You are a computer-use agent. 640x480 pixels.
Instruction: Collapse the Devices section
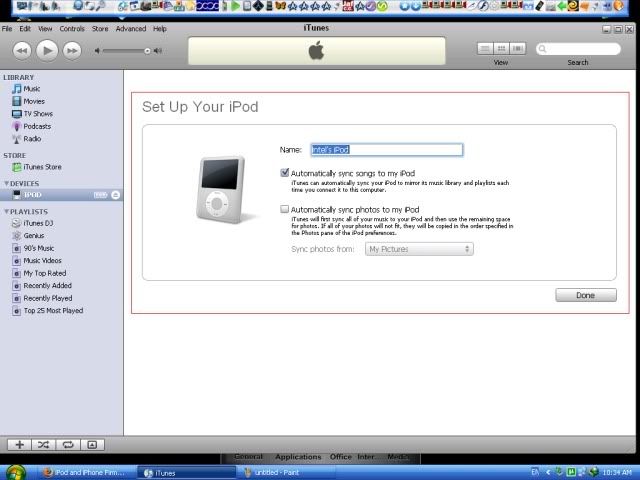(5, 183)
